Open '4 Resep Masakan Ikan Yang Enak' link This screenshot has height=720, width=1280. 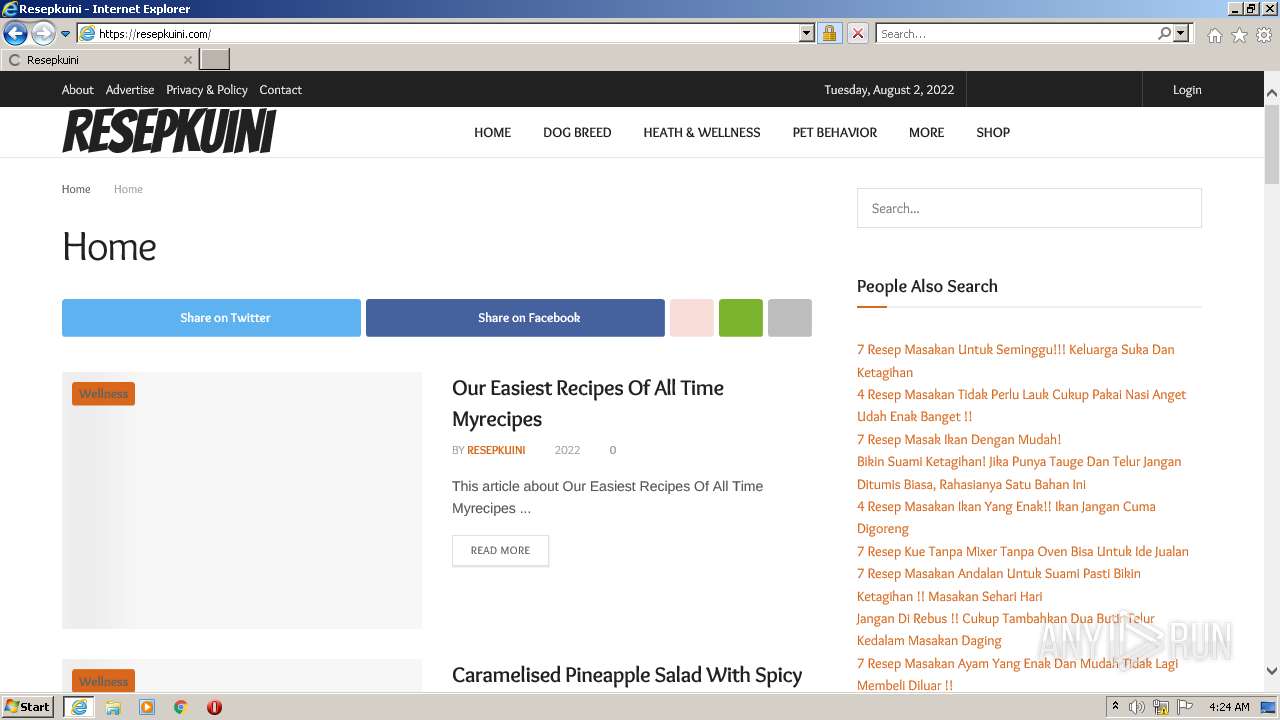pyautogui.click(x=1006, y=517)
